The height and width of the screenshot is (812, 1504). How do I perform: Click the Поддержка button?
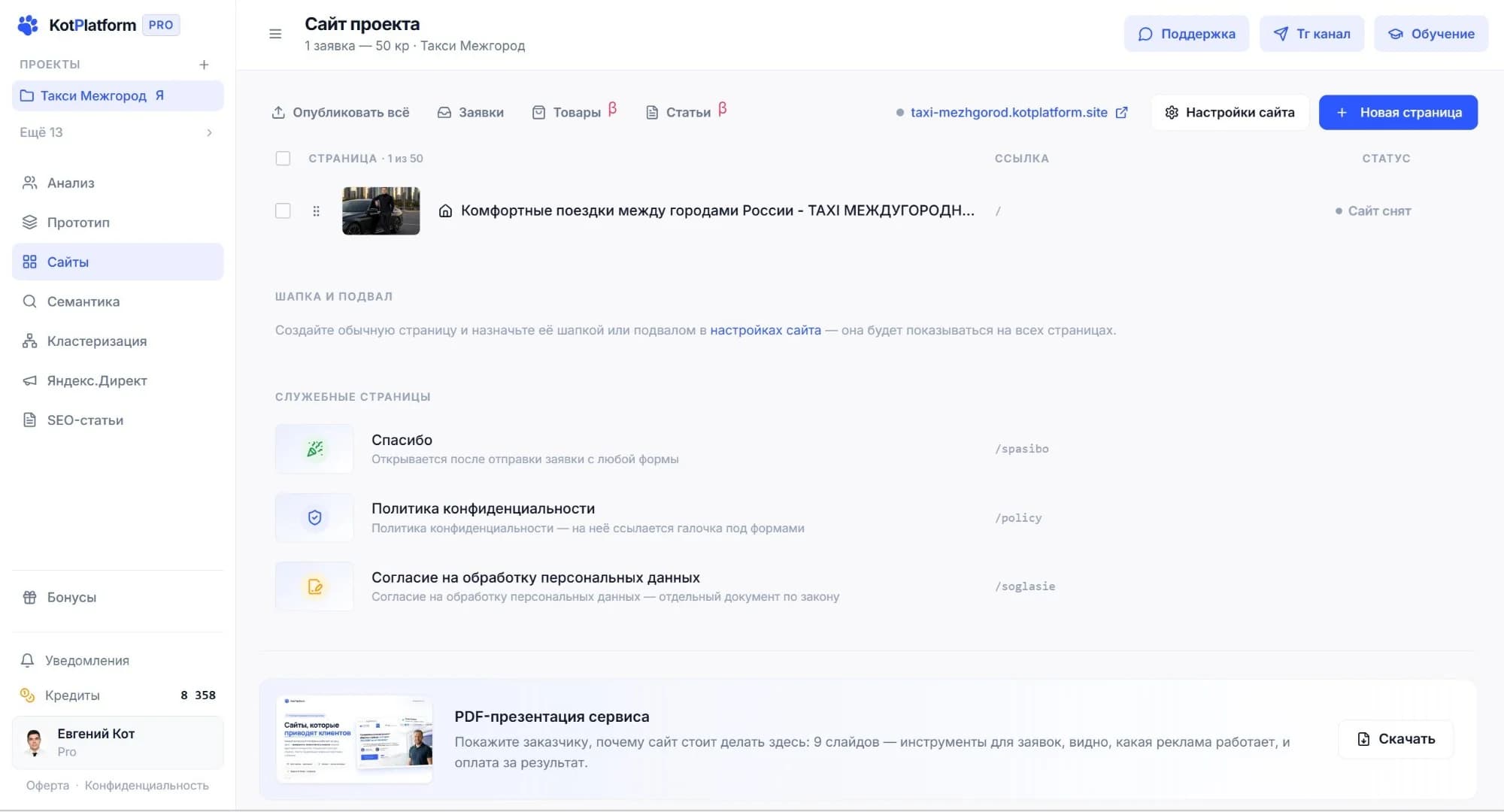point(1187,34)
